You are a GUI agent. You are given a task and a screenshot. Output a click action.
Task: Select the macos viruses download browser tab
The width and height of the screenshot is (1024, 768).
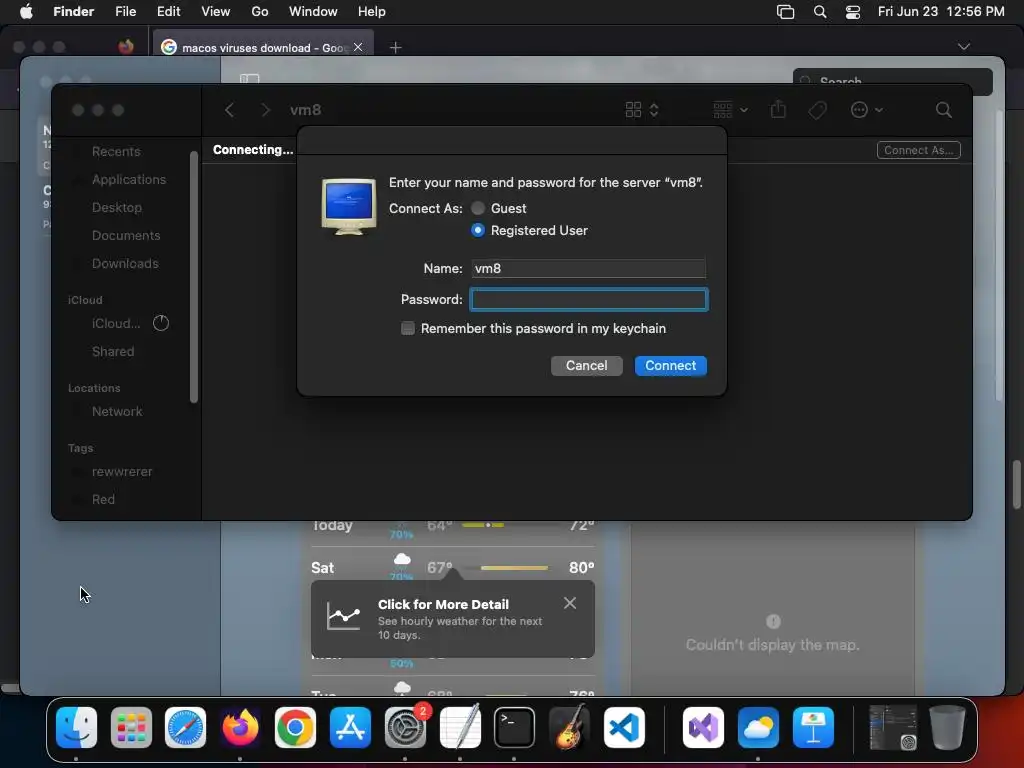click(263, 48)
